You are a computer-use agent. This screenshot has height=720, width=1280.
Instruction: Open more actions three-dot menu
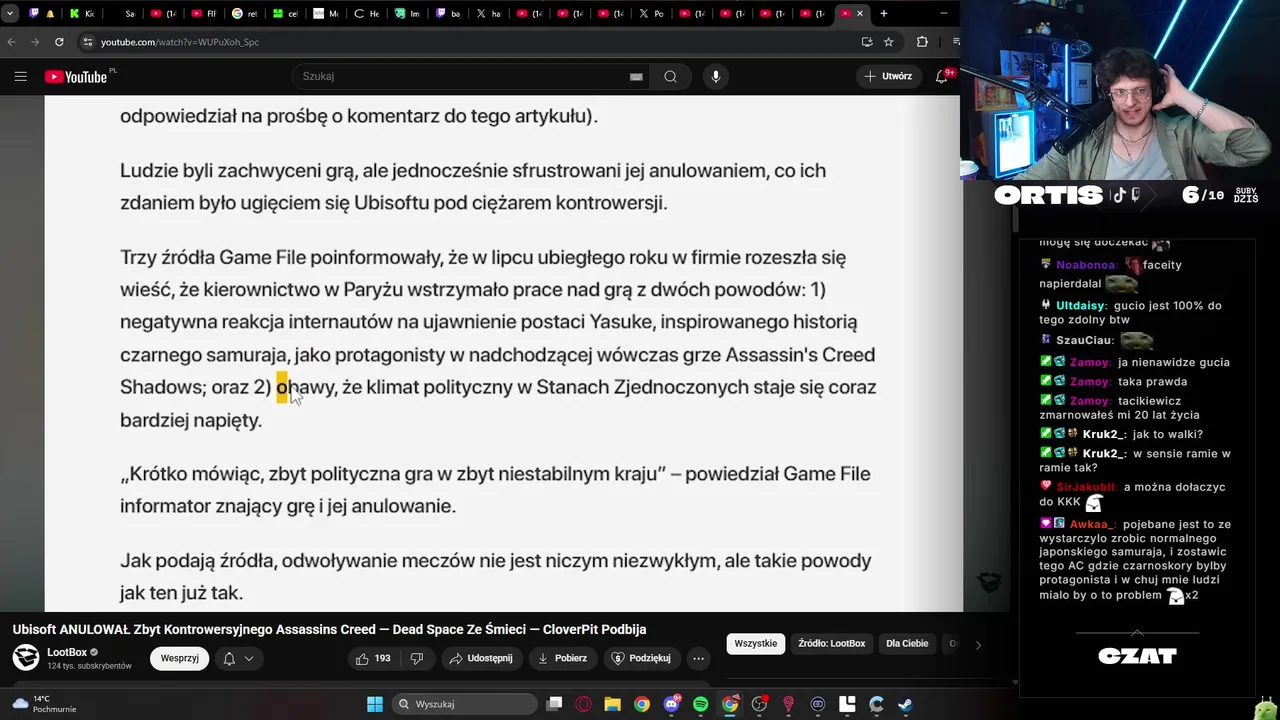pos(698,658)
